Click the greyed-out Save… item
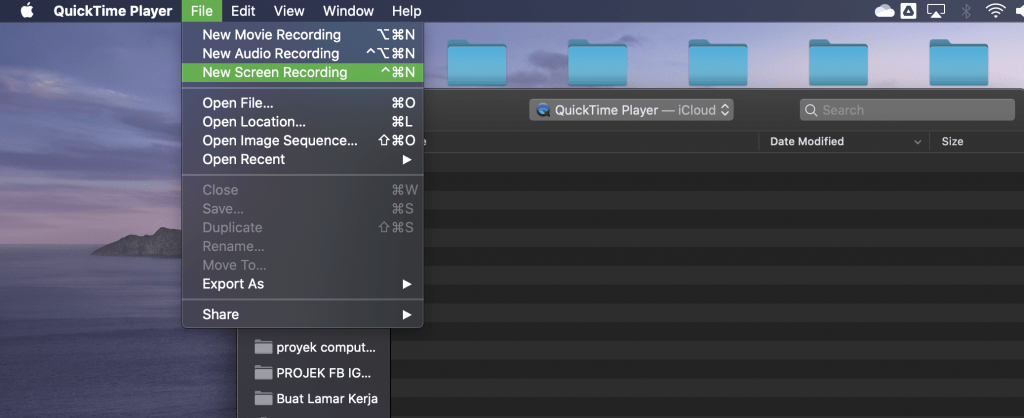Screen dimensions: 1024x418 (302, 209)
